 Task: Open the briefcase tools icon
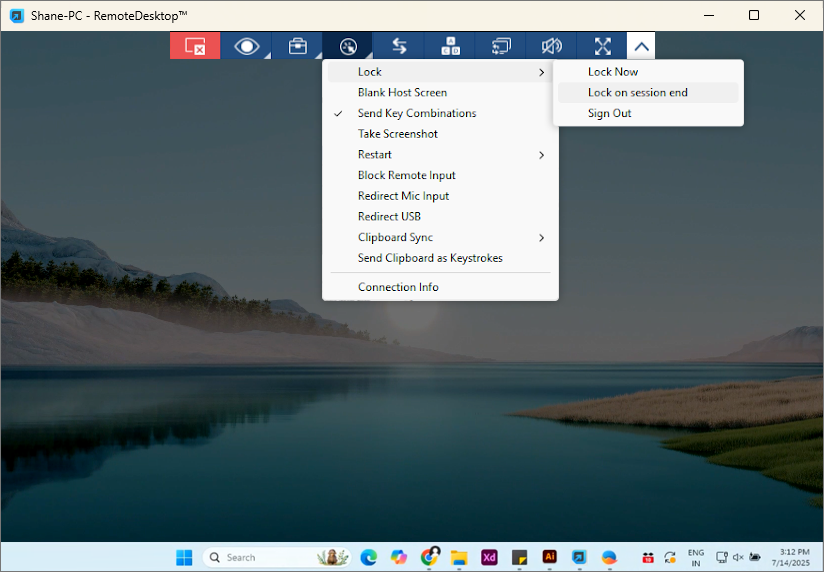click(297, 46)
